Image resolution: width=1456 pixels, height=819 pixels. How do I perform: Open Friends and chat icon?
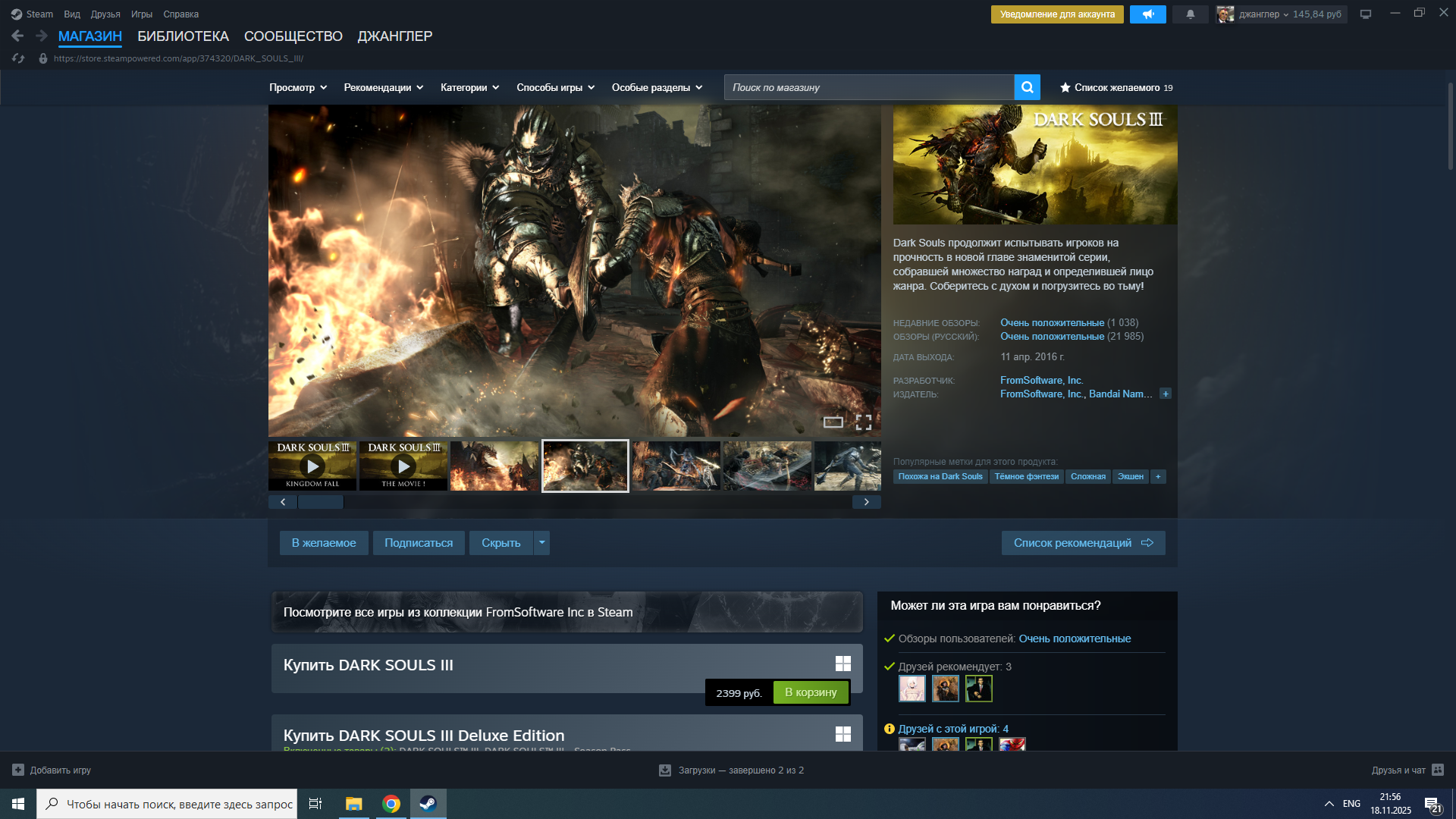1437,770
